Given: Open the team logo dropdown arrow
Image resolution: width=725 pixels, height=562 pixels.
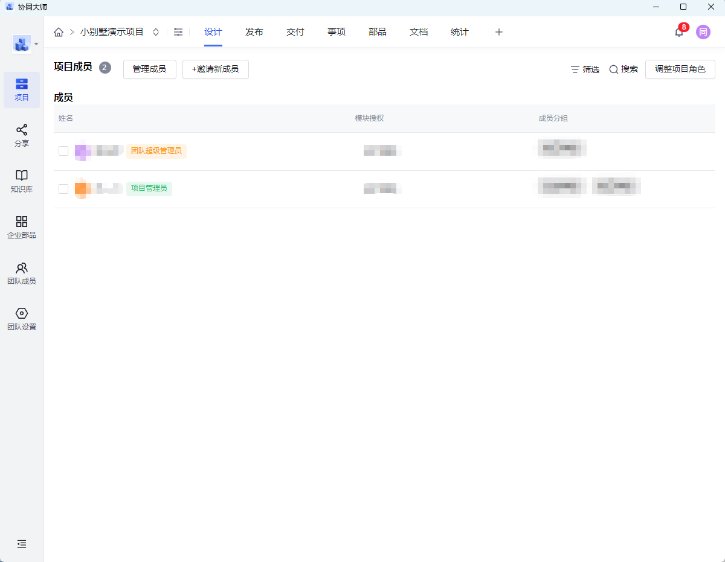Looking at the screenshot, I should 37,44.
